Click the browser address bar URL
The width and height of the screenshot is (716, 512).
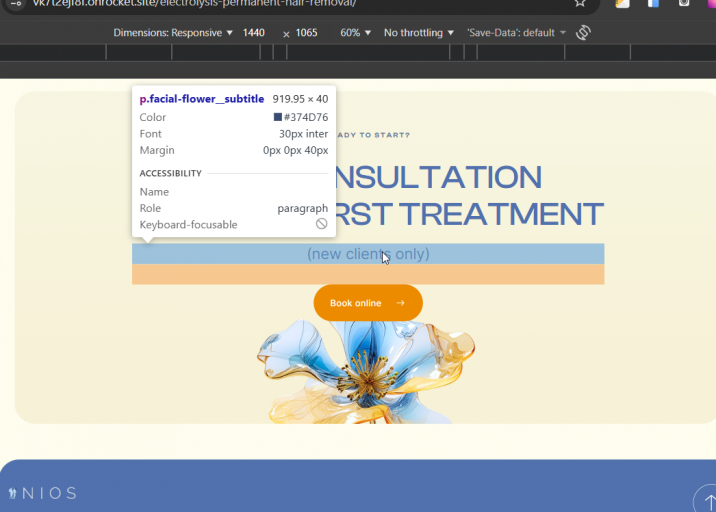click(x=195, y=3)
